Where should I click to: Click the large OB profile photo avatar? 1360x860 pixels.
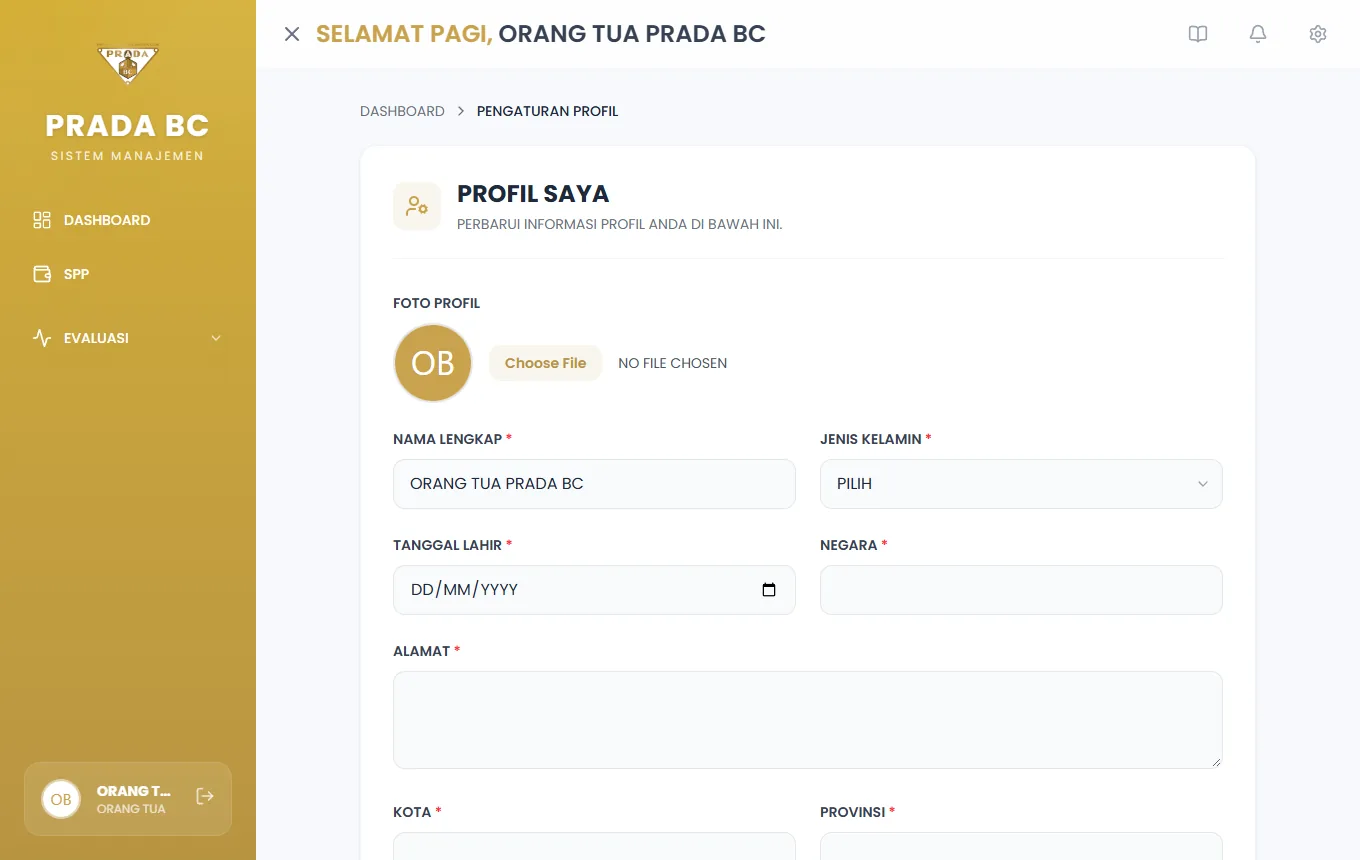pyautogui.click(x=433, y=363)
